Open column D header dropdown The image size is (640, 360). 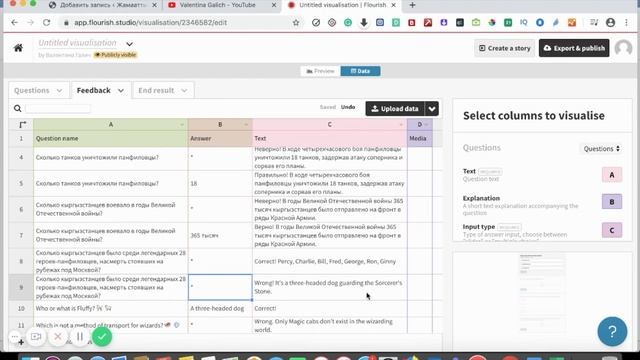[x=426, y=124]
